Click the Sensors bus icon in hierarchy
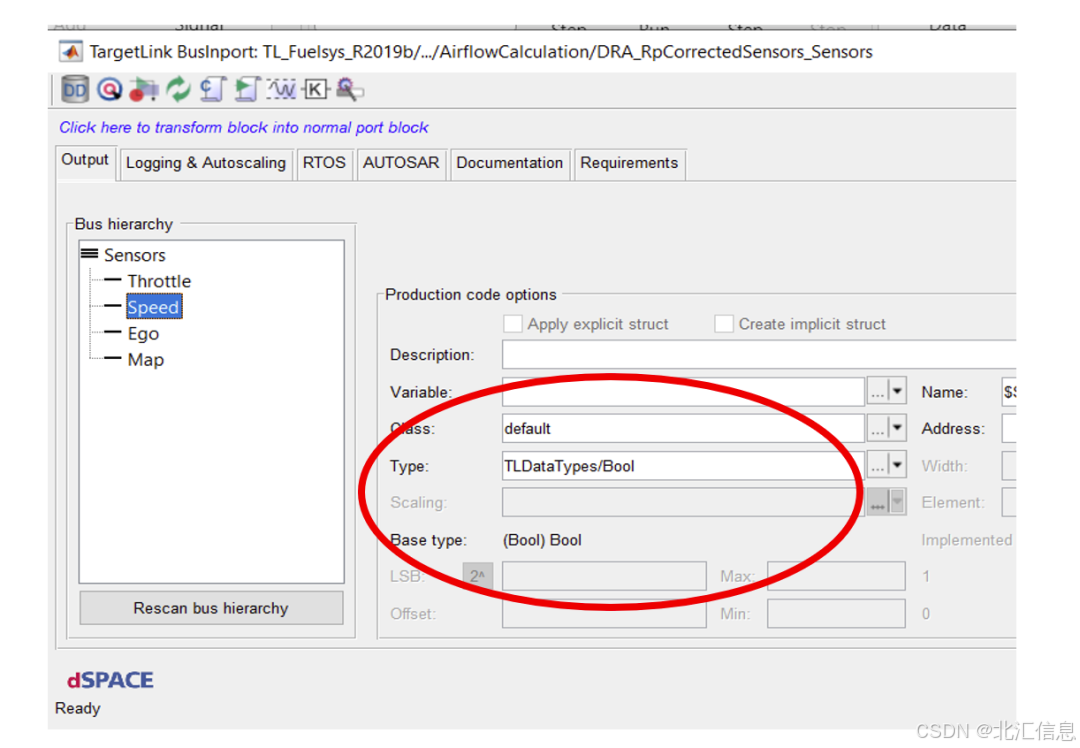This screenshot has width=1080, height=748. point(89,253)
